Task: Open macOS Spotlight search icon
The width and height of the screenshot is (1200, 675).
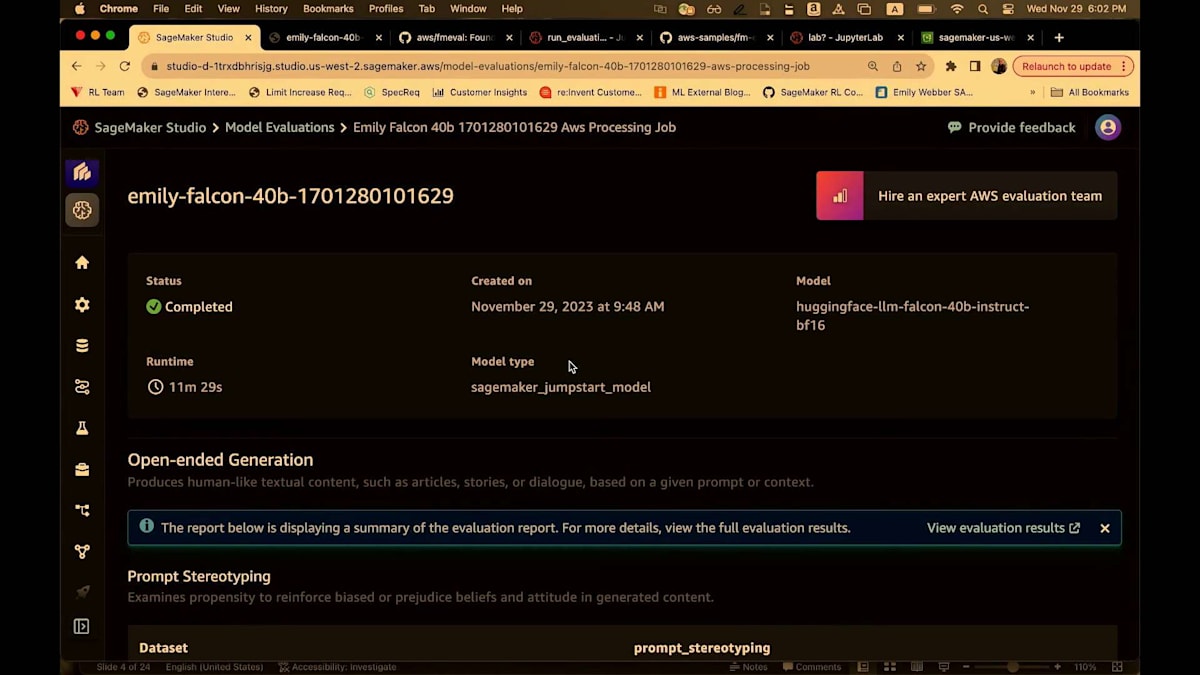Action: coord(983,9)
